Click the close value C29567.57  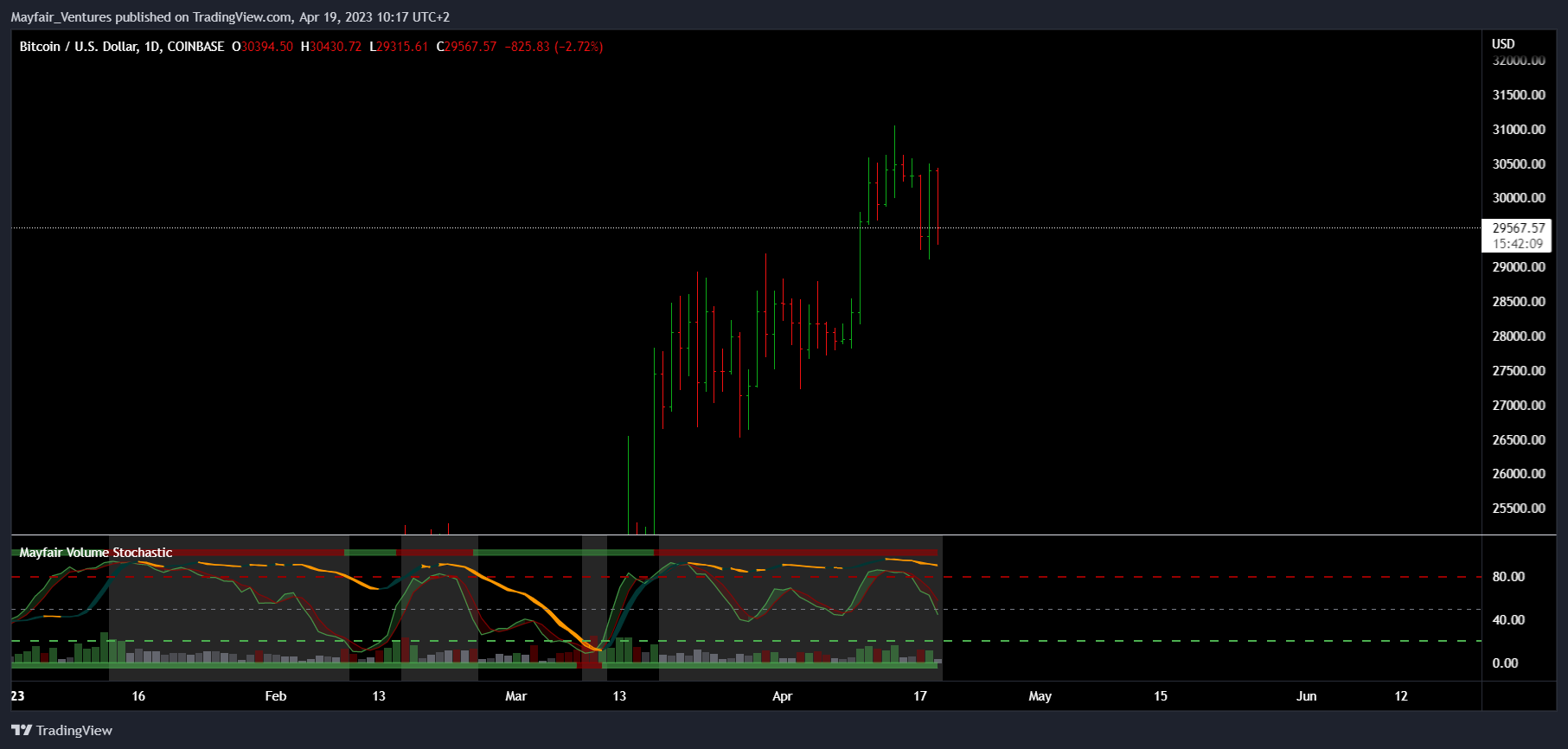pyautogui.click(x=467, y=47)
